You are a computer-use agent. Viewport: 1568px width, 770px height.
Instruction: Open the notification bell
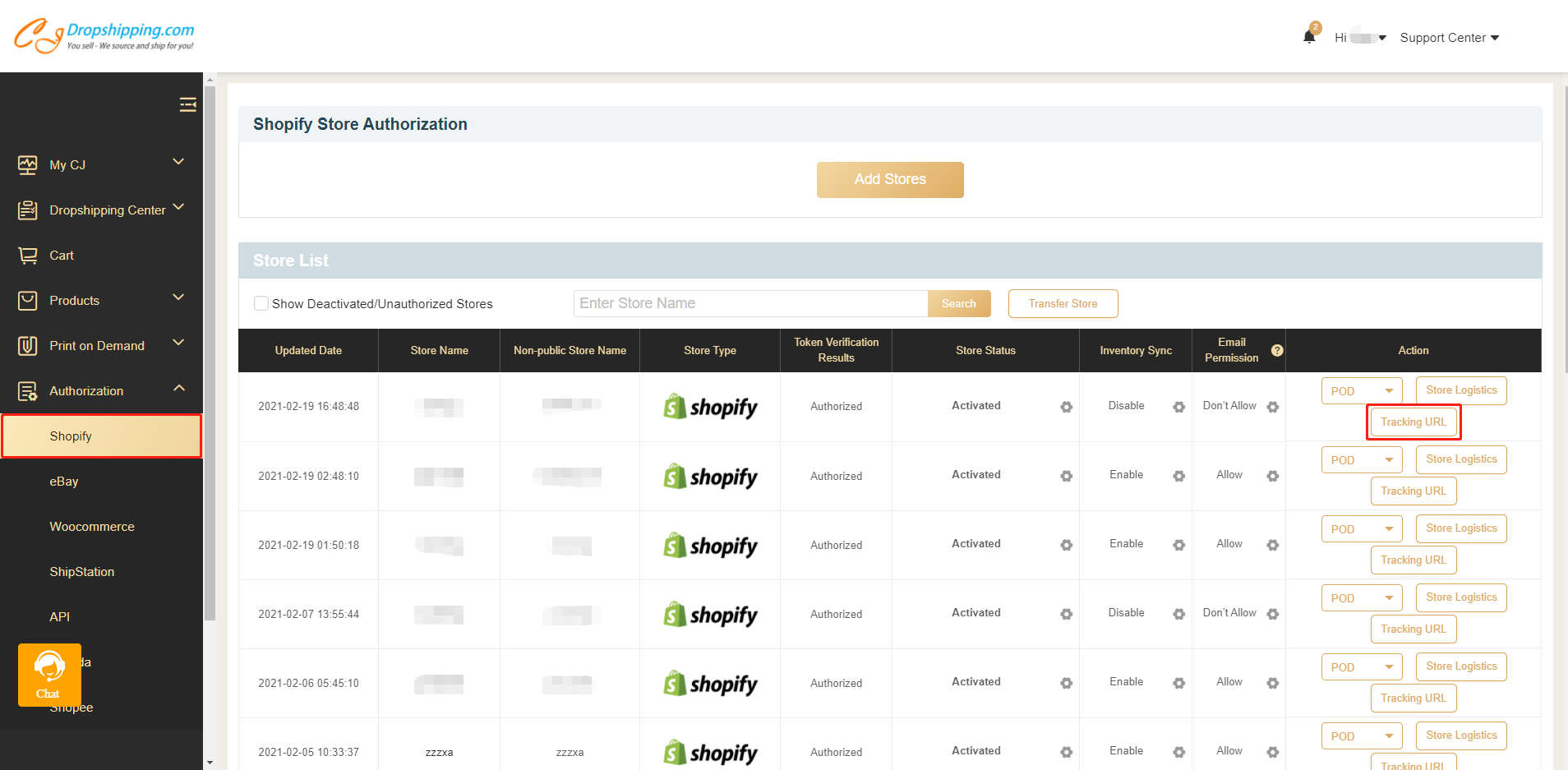coord(1309,37)
